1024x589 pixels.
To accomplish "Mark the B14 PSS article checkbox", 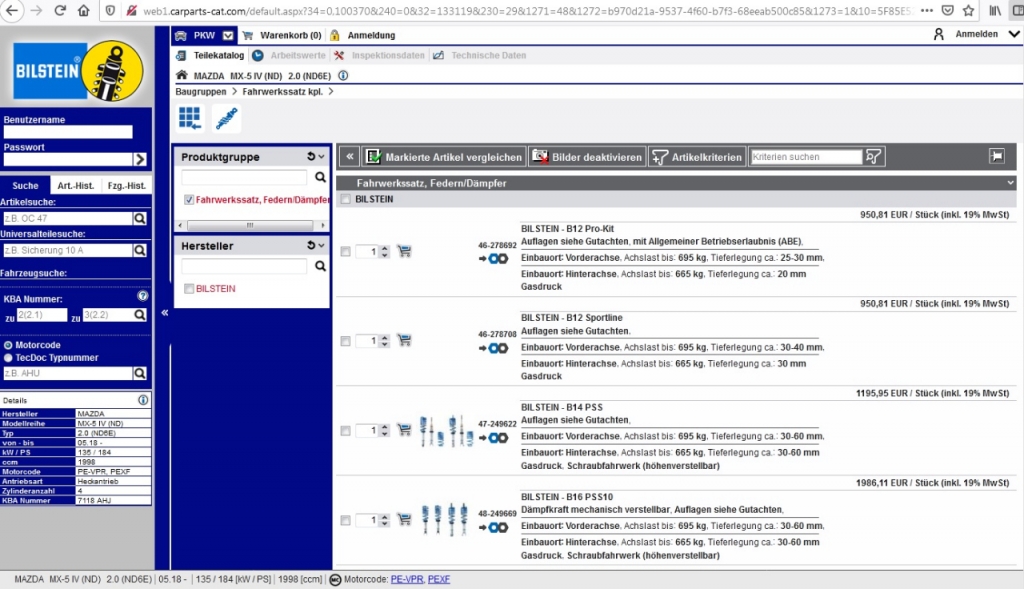I will click(345, 430).
